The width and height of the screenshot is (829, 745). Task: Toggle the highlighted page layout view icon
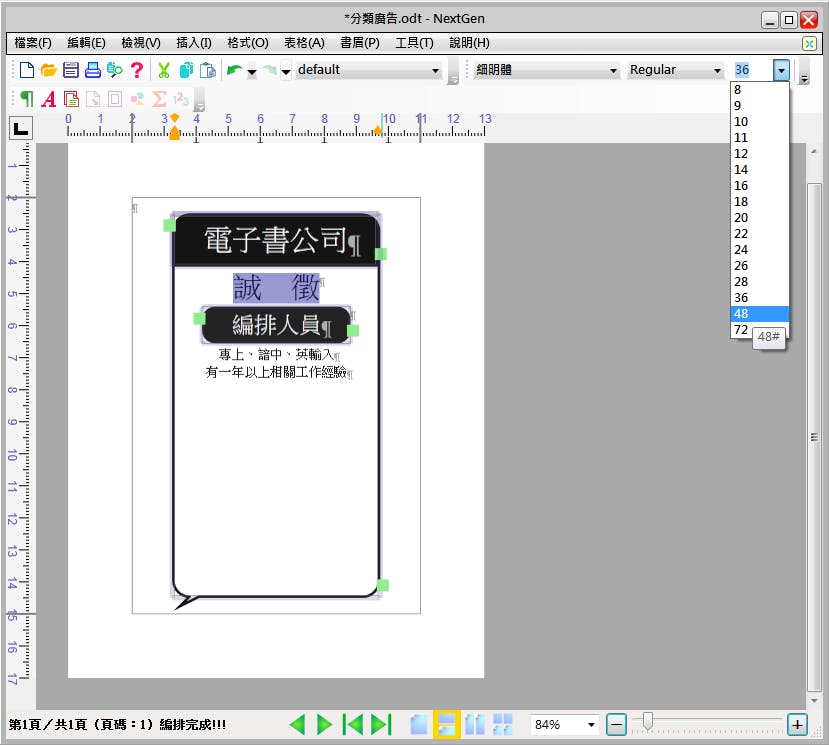click(446, 724)
